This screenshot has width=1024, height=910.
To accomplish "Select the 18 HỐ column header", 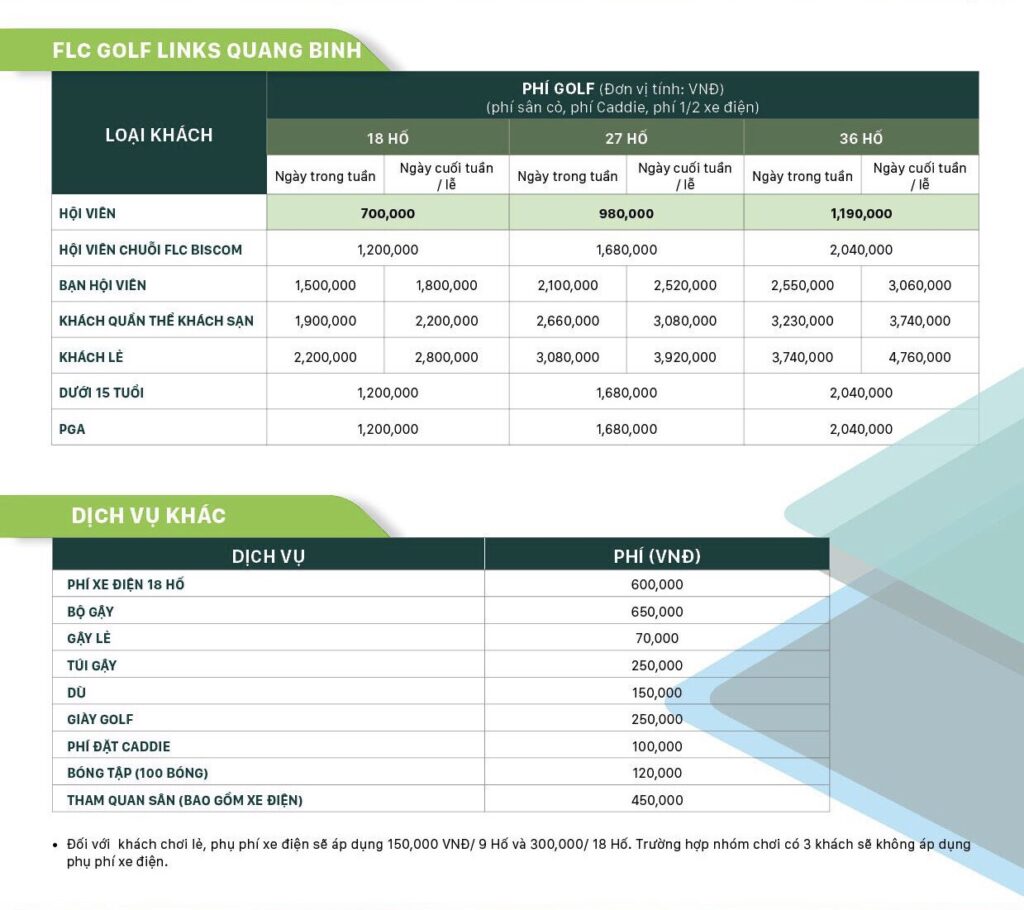I will (388, 138).
